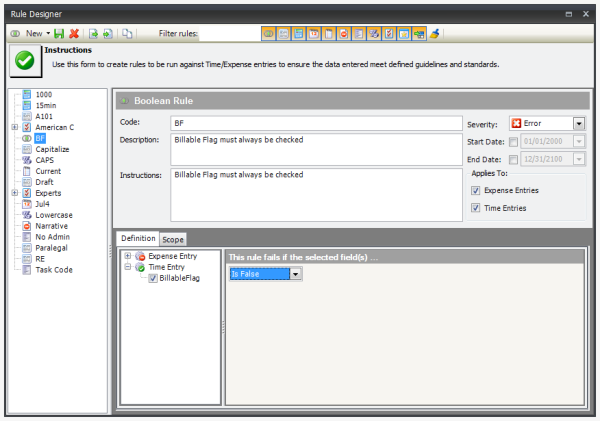Open the Severity dropdown
The image size is (600, 421).
(x=578, y=123)
